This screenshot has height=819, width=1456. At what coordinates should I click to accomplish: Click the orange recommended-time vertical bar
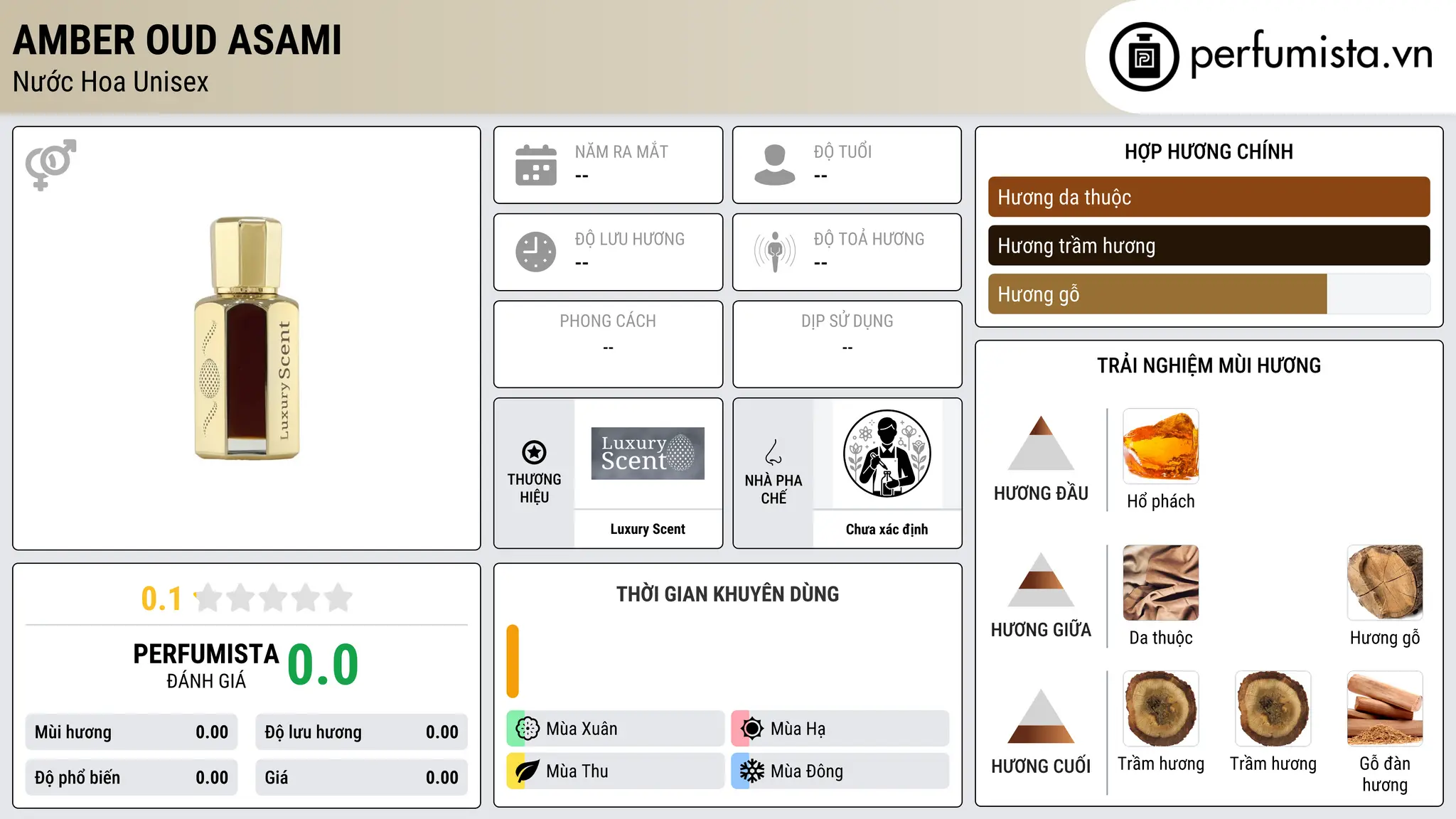click(x=513, y=661)
